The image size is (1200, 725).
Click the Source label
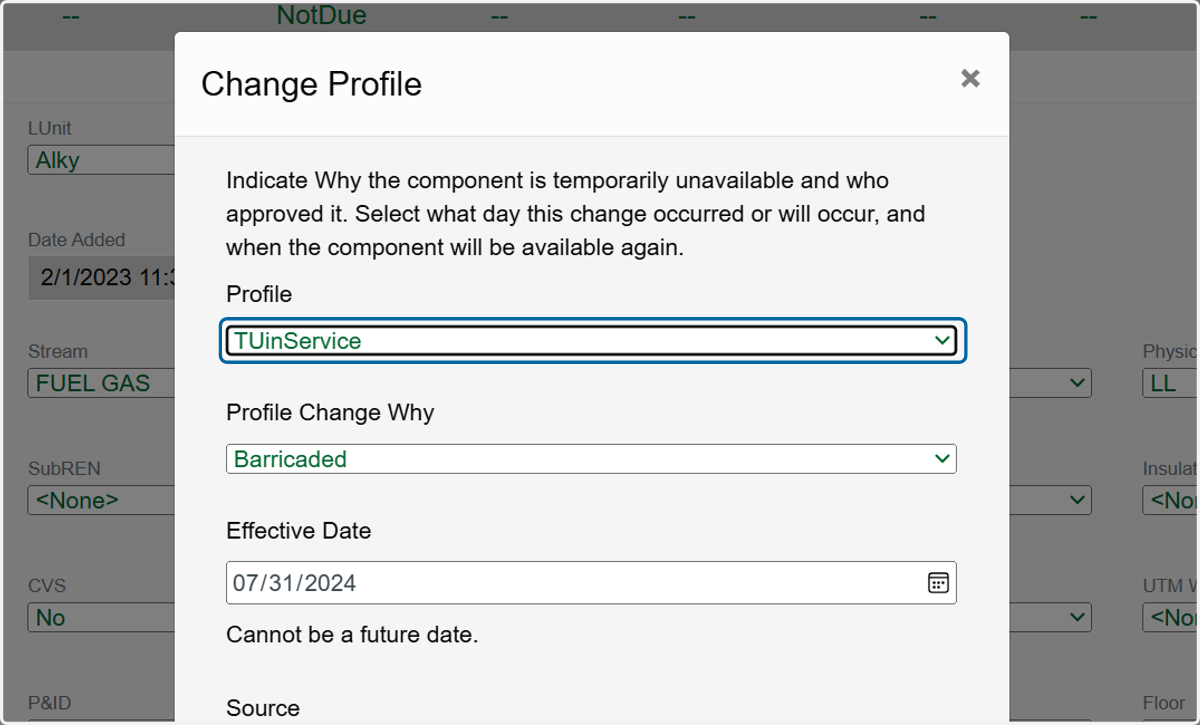coord(263,708)
